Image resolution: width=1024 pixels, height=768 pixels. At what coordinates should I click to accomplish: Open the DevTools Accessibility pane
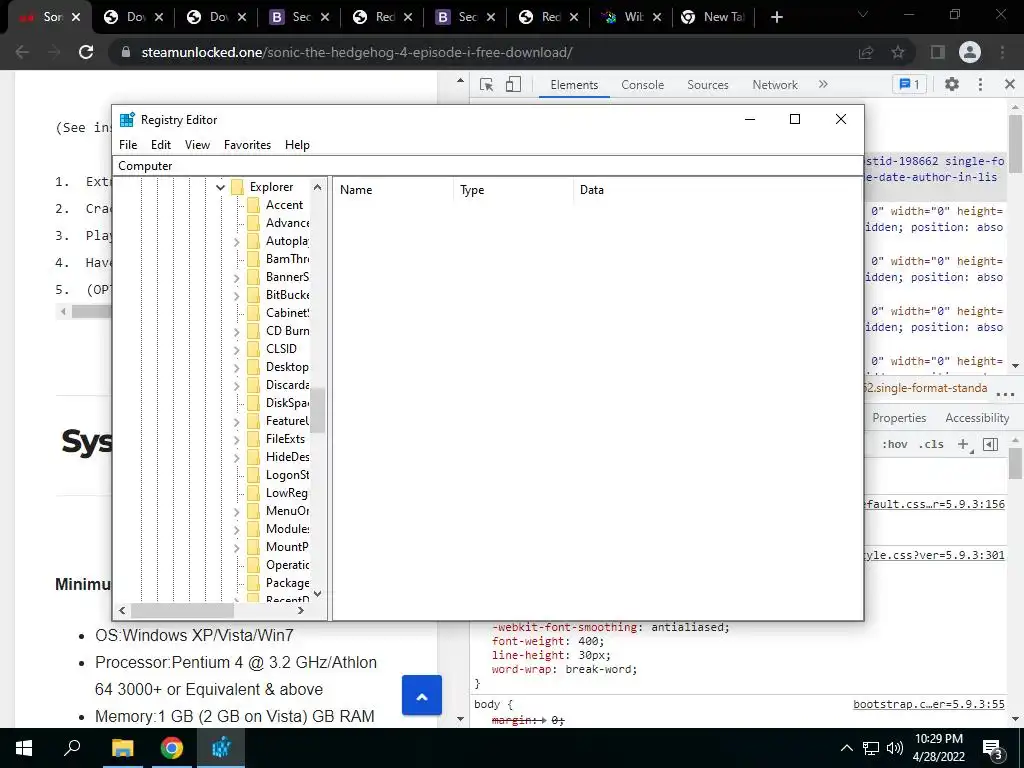coord(977,418)
